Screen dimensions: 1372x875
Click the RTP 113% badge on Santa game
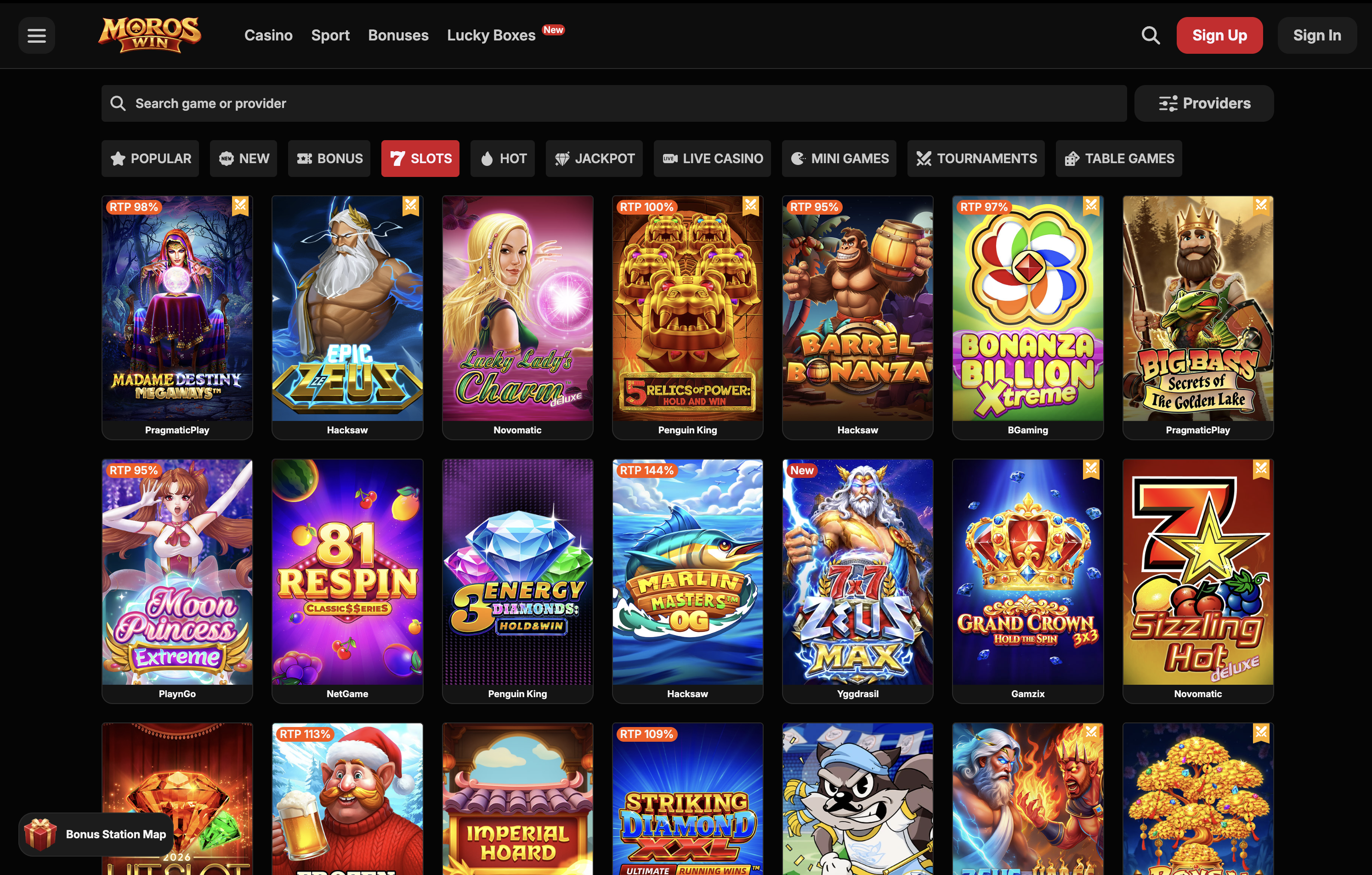point(305,734)
